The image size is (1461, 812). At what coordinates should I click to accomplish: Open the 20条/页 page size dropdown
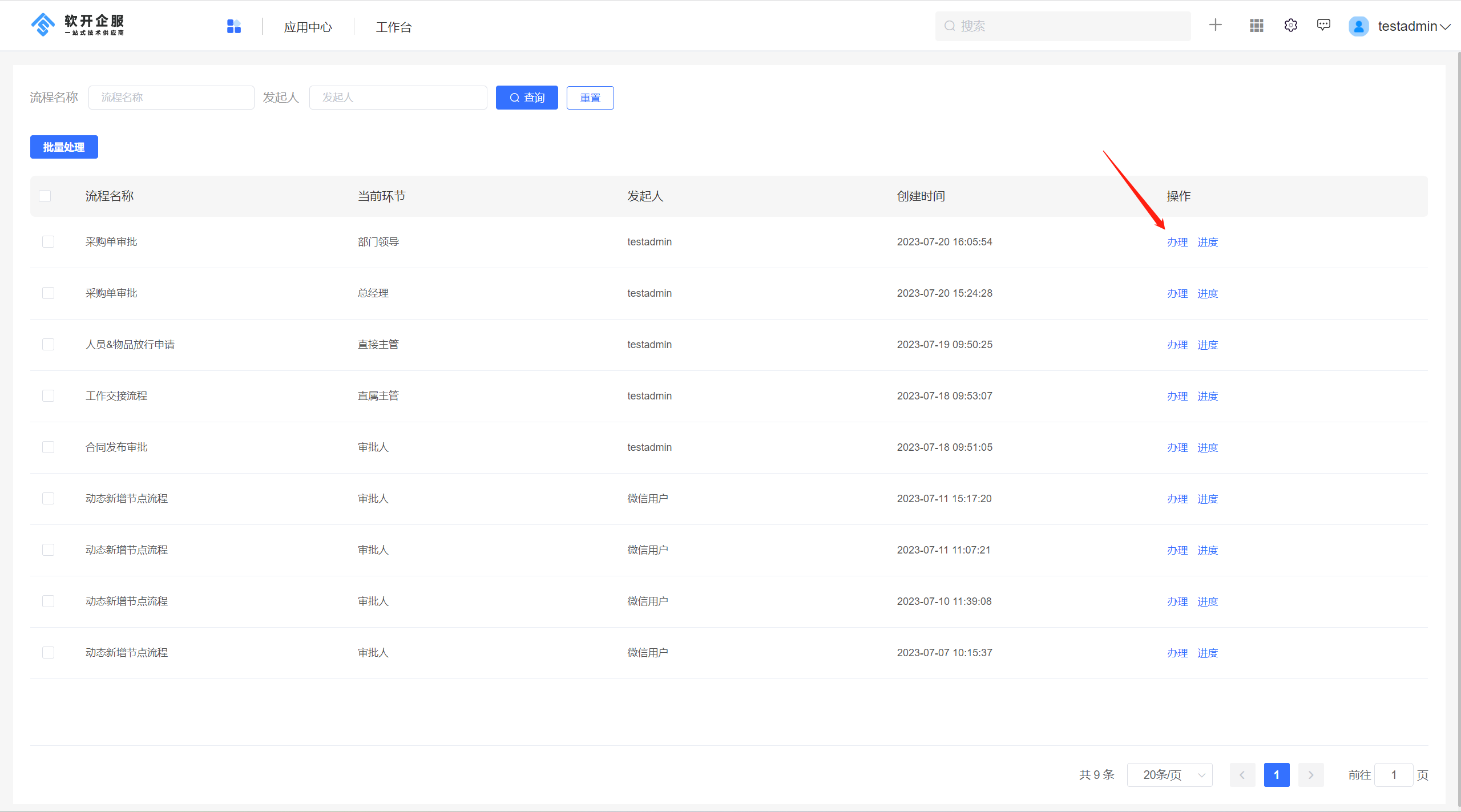[1170, 775]
